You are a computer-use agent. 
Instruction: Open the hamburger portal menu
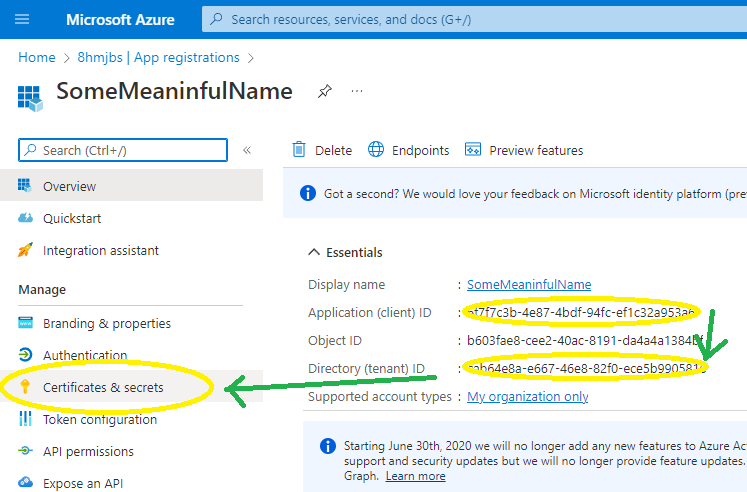[22, 20]
